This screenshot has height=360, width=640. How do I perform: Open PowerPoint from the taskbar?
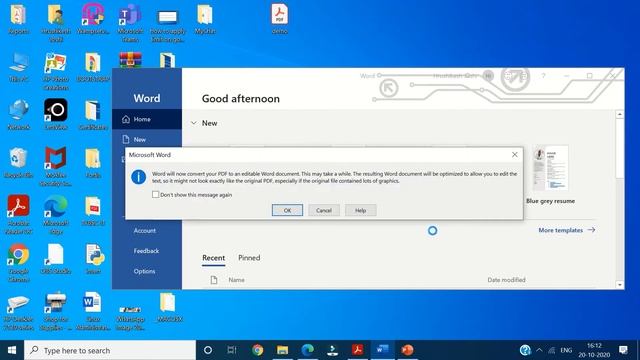[407, 350]
